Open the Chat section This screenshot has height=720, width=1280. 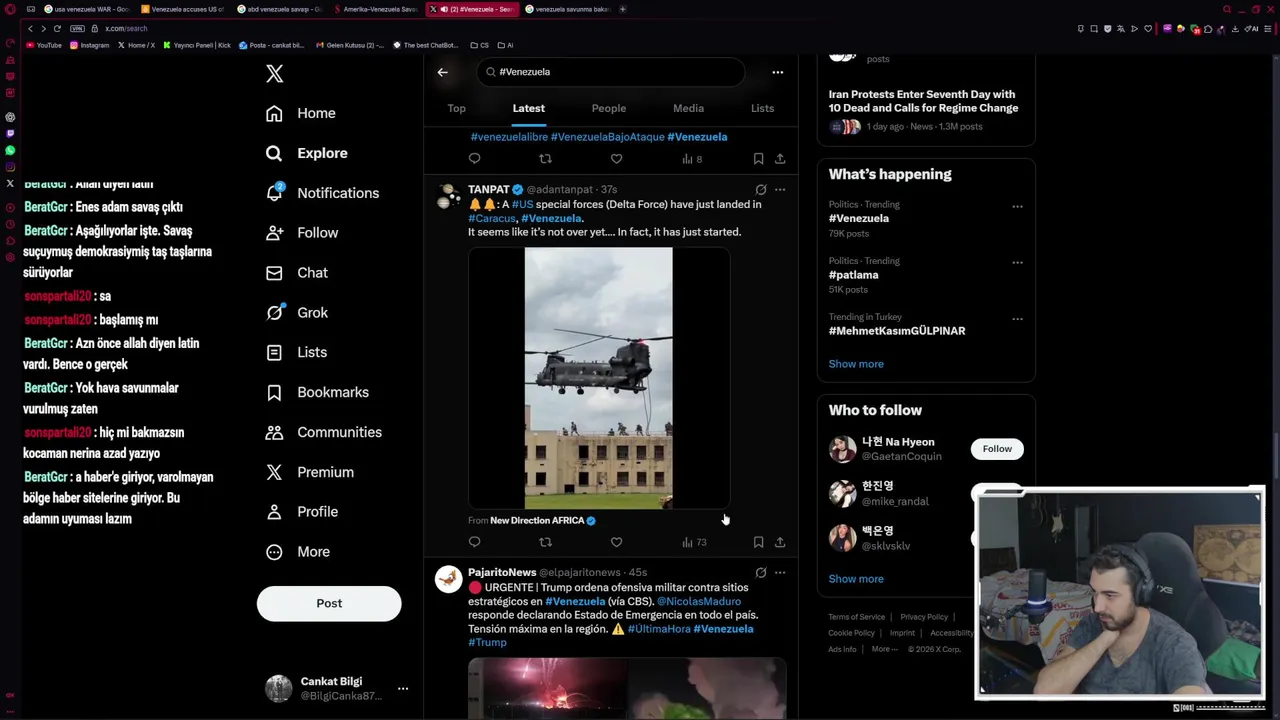click(x=296, y=272)
